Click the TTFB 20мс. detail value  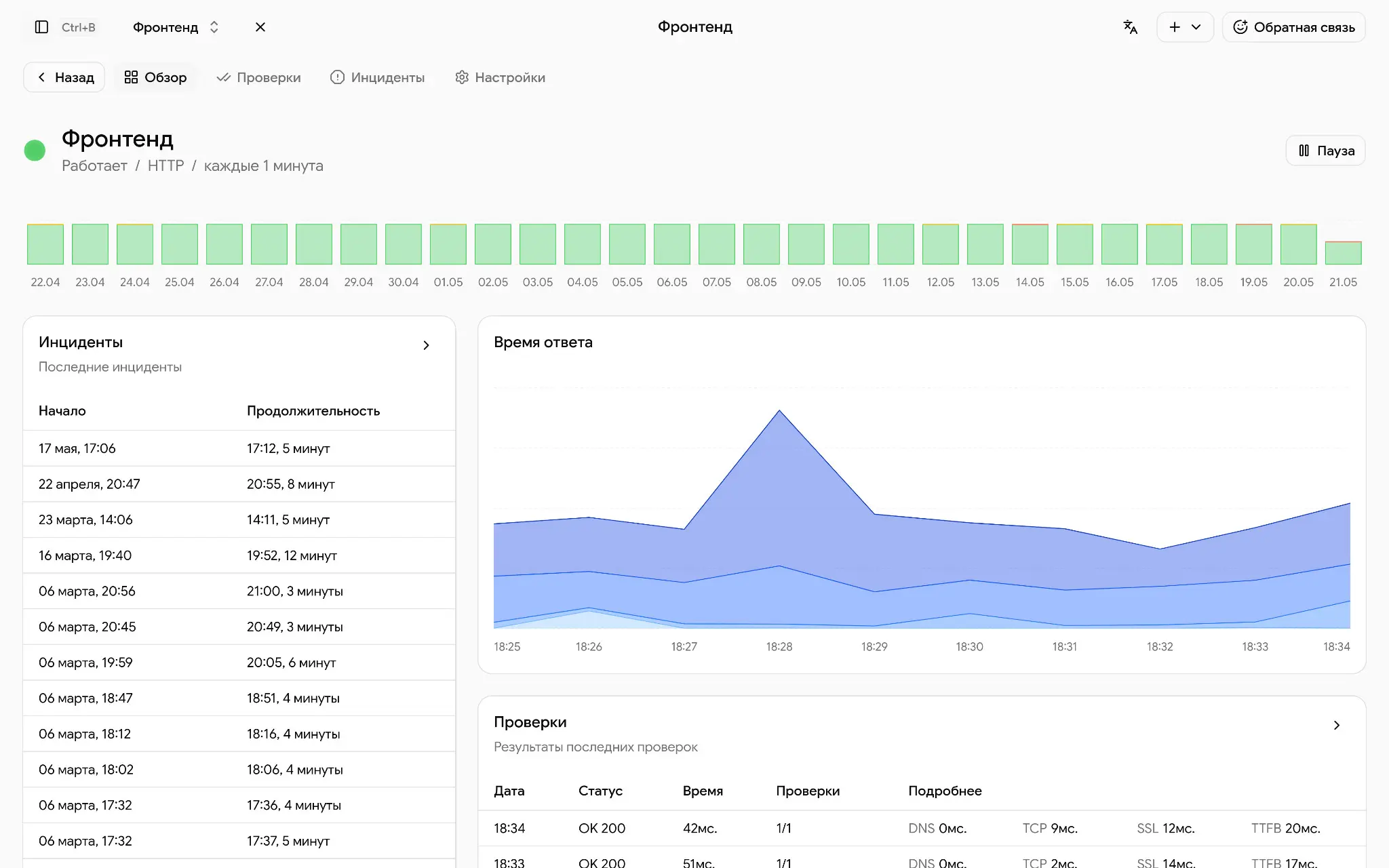pos(1286,828)
